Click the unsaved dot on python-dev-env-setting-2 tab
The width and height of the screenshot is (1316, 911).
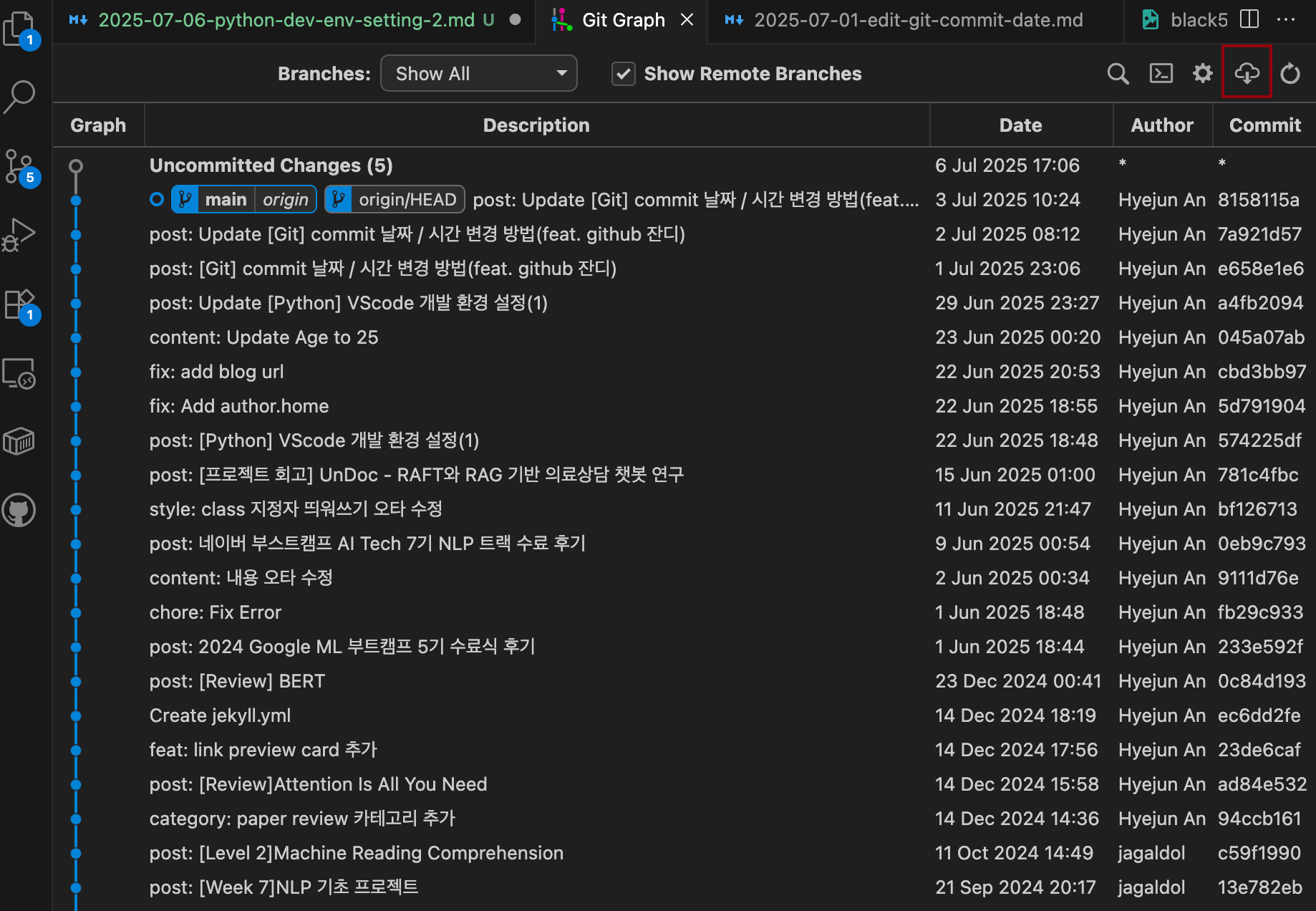(515, 19)
